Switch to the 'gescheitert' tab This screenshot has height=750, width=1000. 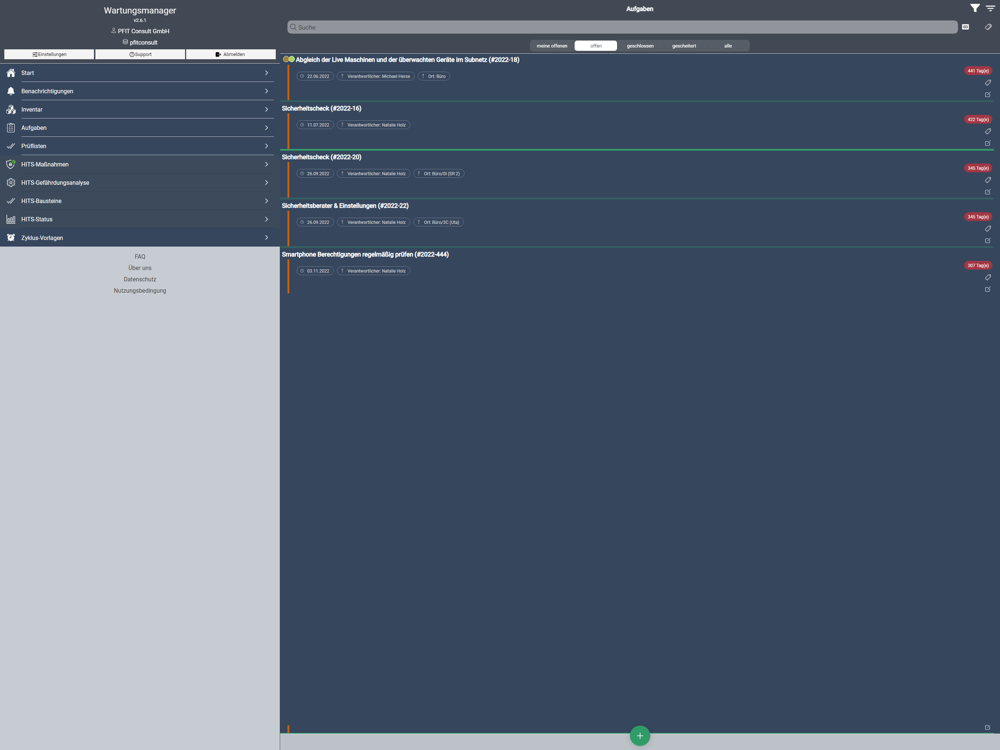tap(684, 46)
